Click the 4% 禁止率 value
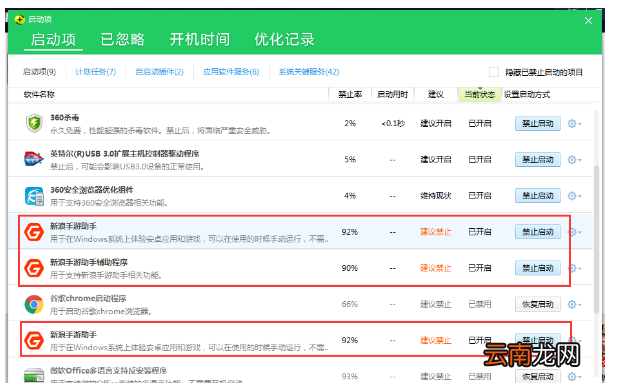The height and width of the screenshot is (383, 617). click(350, 196)
